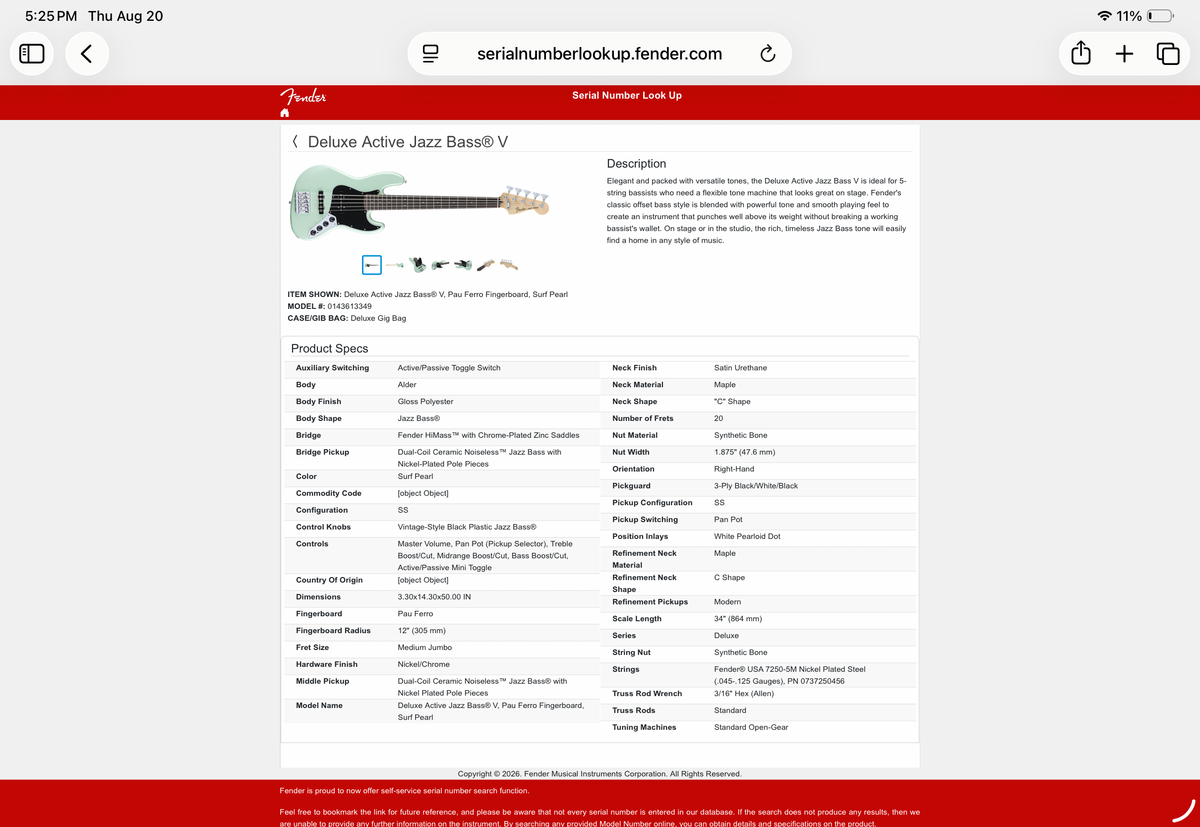The width and height of the screenshot is (1200, 827).
Task: Open the Share sheet icon
Action: click(1081, 54)
